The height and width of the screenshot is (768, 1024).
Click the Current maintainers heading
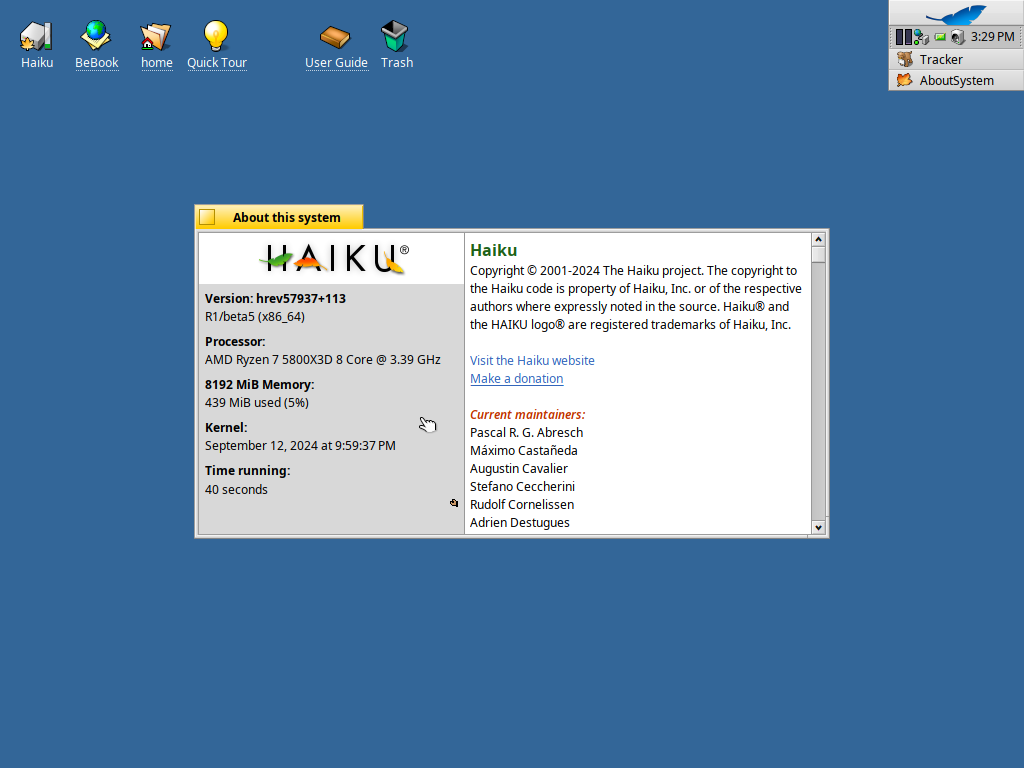(x=528, y=415)
